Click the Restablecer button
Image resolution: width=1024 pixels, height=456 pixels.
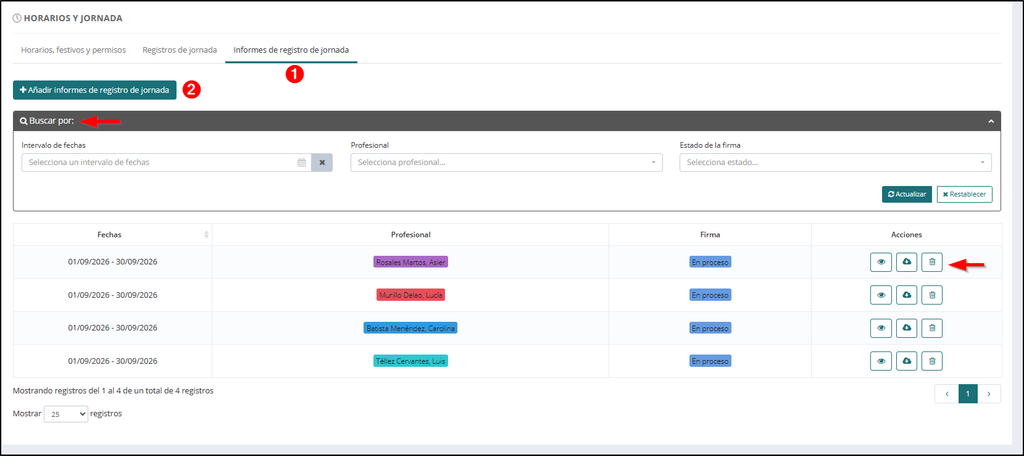[965, 195]
